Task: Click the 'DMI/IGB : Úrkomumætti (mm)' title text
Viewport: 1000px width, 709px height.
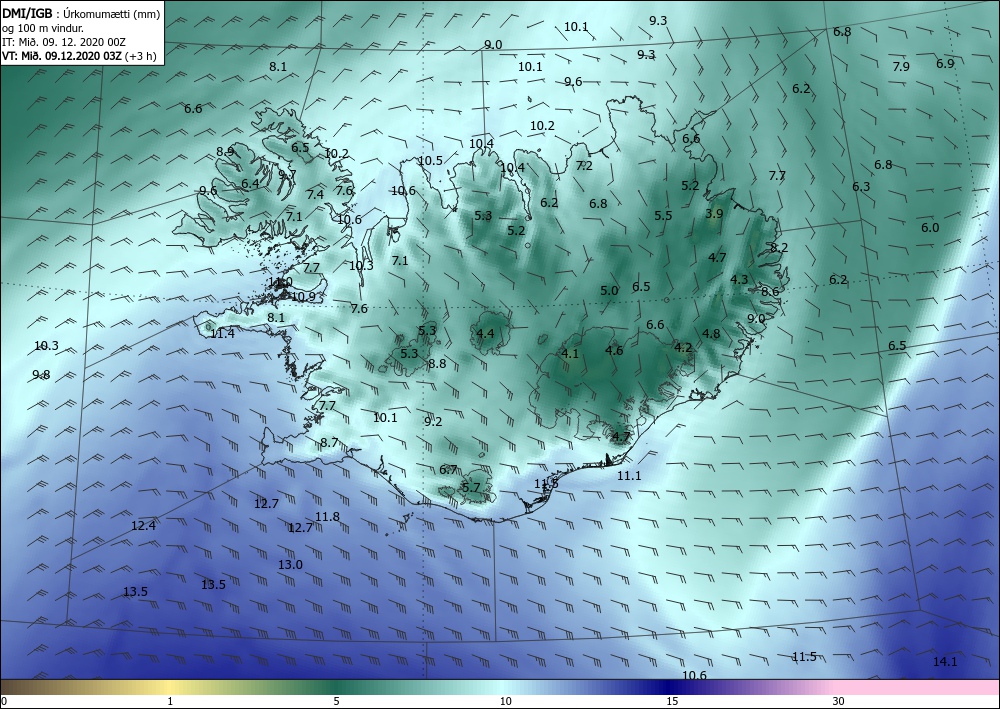Action: [x=81, y=14]
